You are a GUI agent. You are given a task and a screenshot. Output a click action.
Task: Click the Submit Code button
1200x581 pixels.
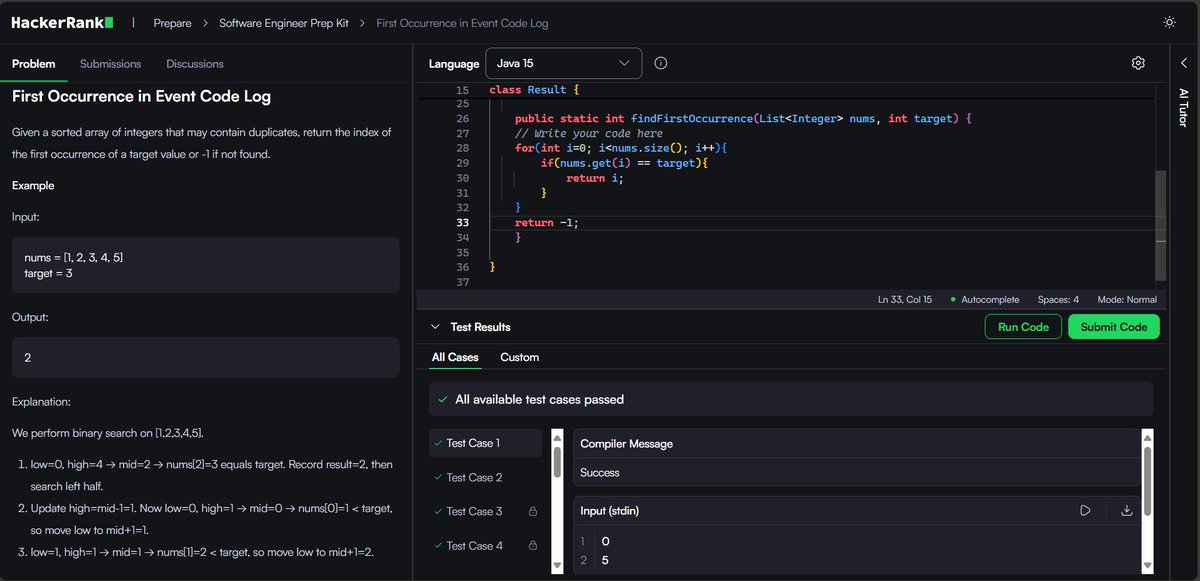[1113, 326]
